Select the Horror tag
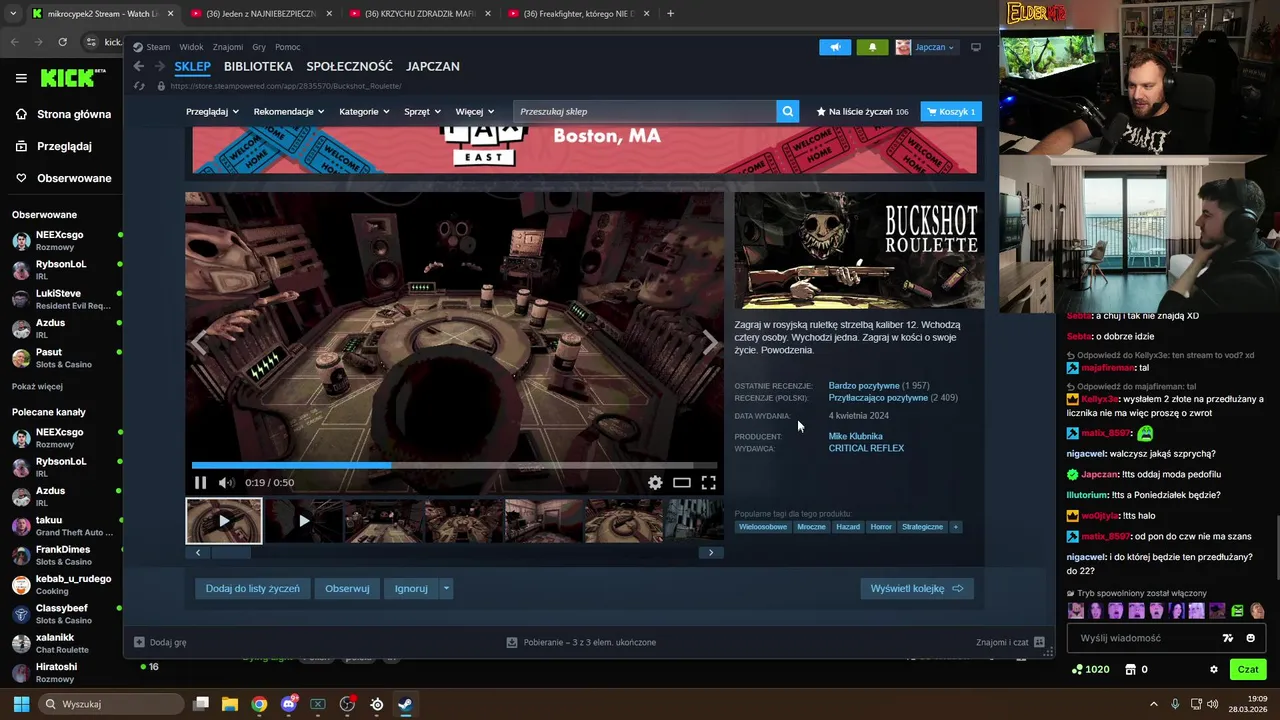 point(881,527)
